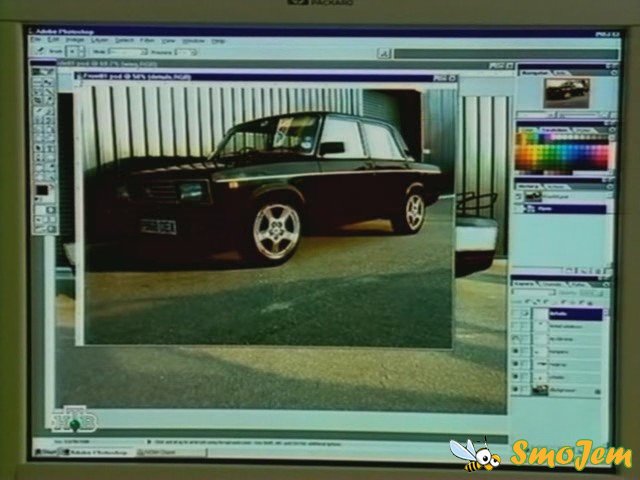Select the Open state in History panel

[565, 209]
